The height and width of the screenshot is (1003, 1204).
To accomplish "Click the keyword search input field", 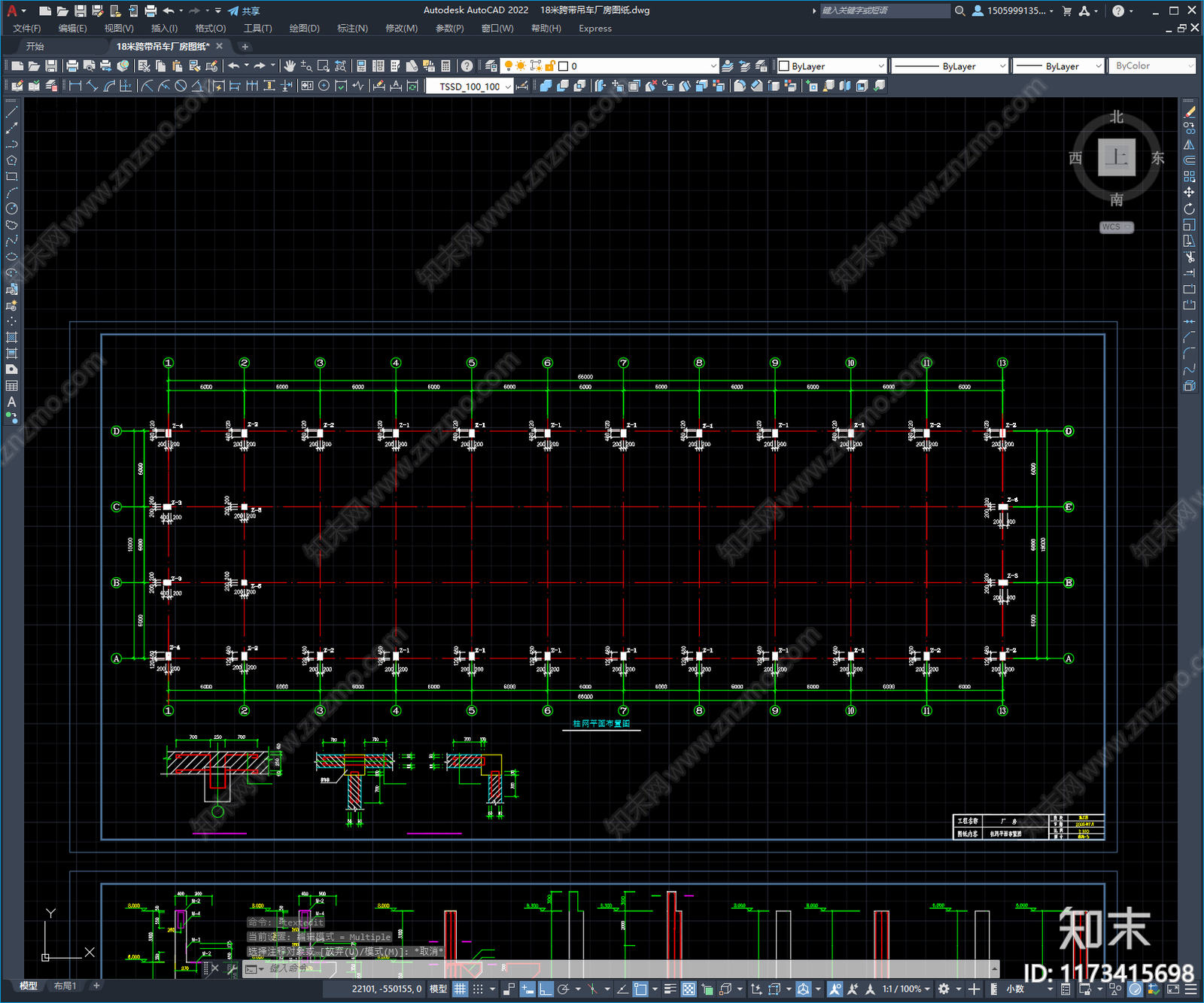I will tap(885, 11).
